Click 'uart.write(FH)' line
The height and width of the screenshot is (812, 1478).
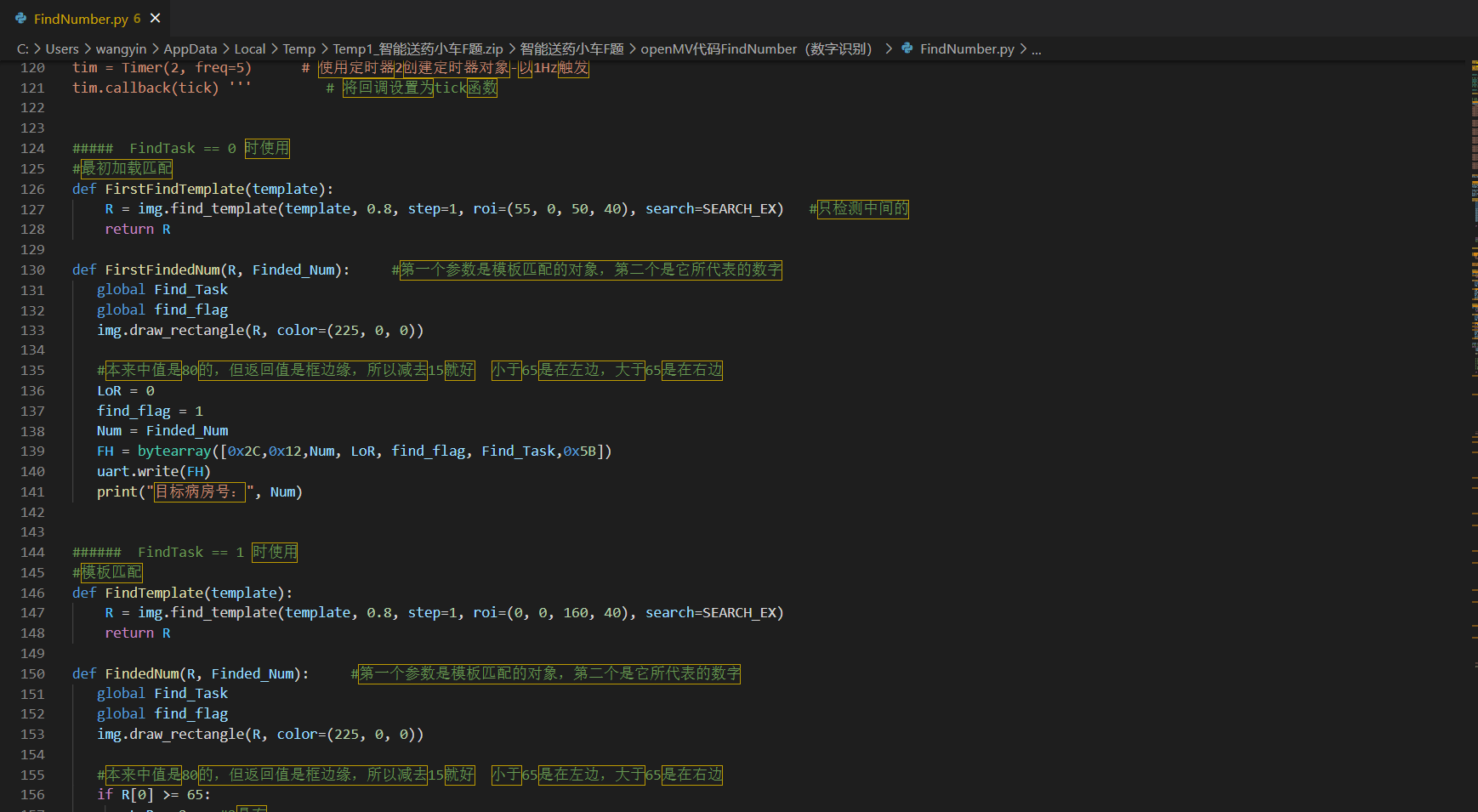(154, 472)
